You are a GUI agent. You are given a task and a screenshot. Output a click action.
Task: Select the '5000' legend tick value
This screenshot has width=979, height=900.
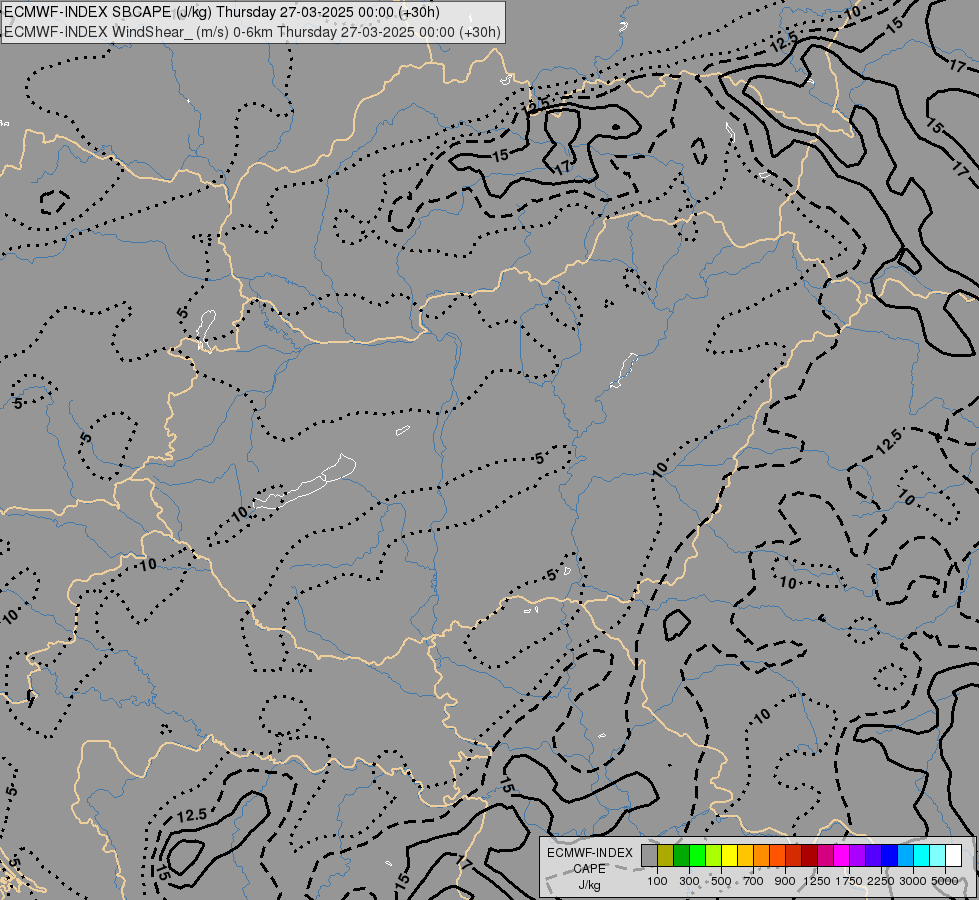[945, 881]
